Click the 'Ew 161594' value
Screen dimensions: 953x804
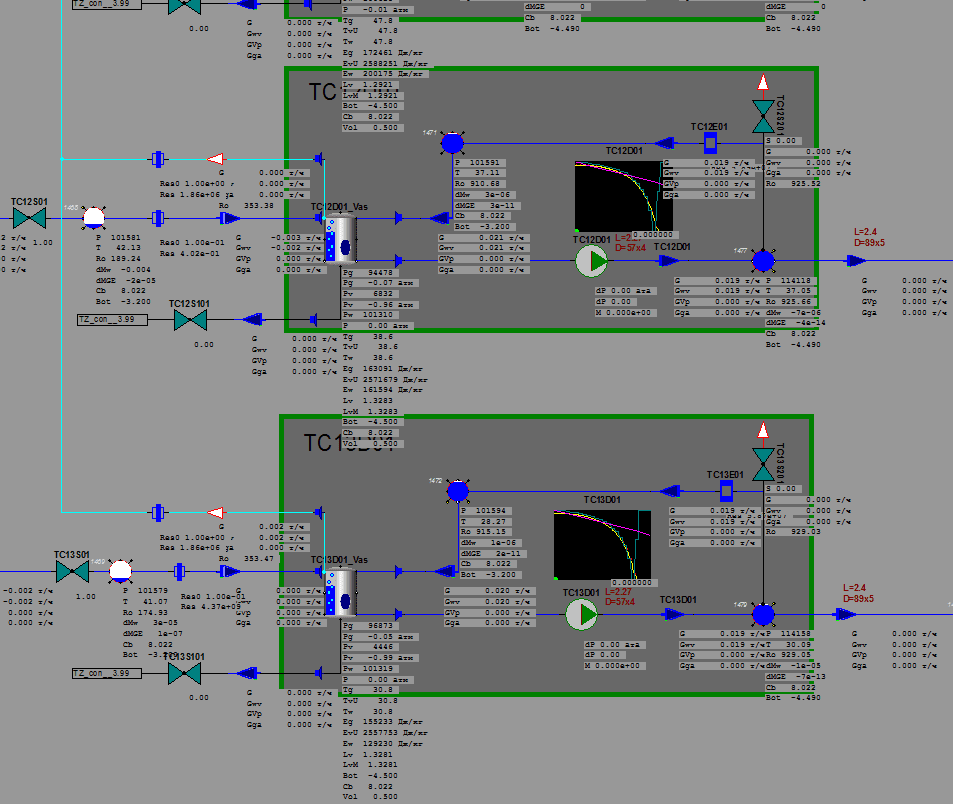[x=383, y=390]
